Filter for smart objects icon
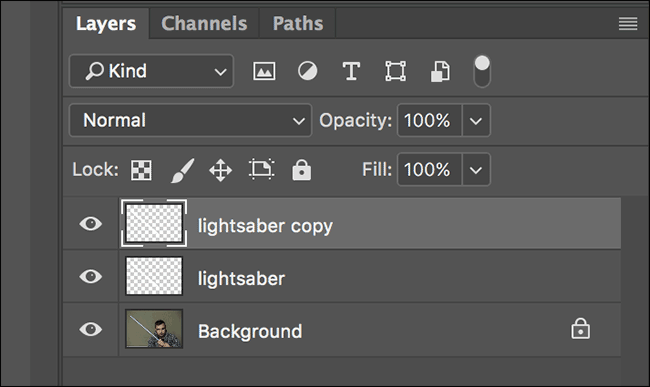650x387 pixels. (440, 71)
